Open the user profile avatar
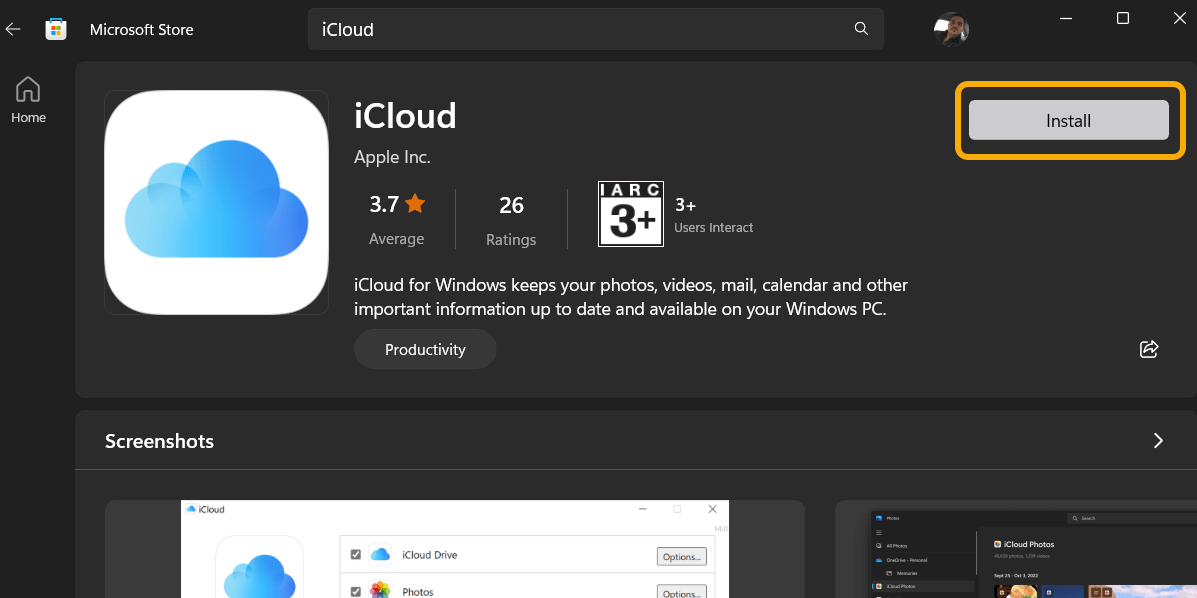Screen dimensions: 1197x598 point(951,29)
